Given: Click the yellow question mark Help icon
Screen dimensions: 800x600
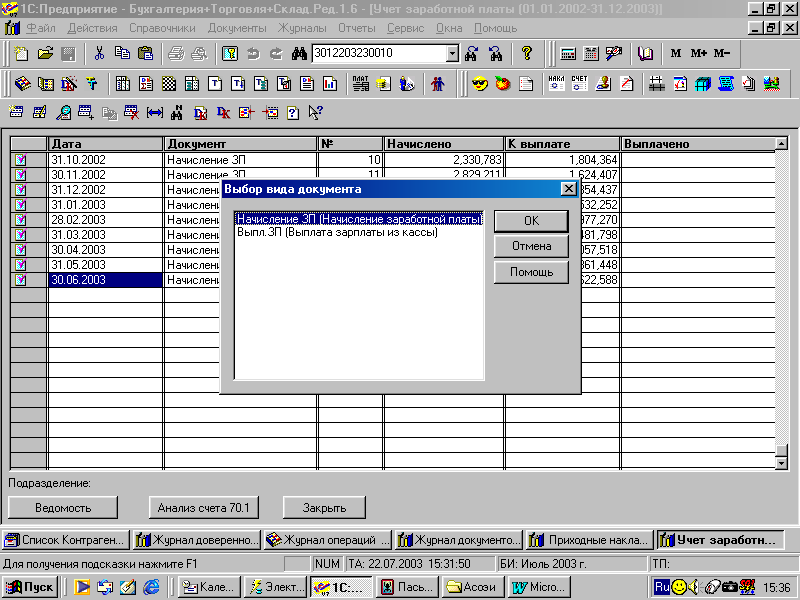Looking at the screenshot, I should 527,53.
